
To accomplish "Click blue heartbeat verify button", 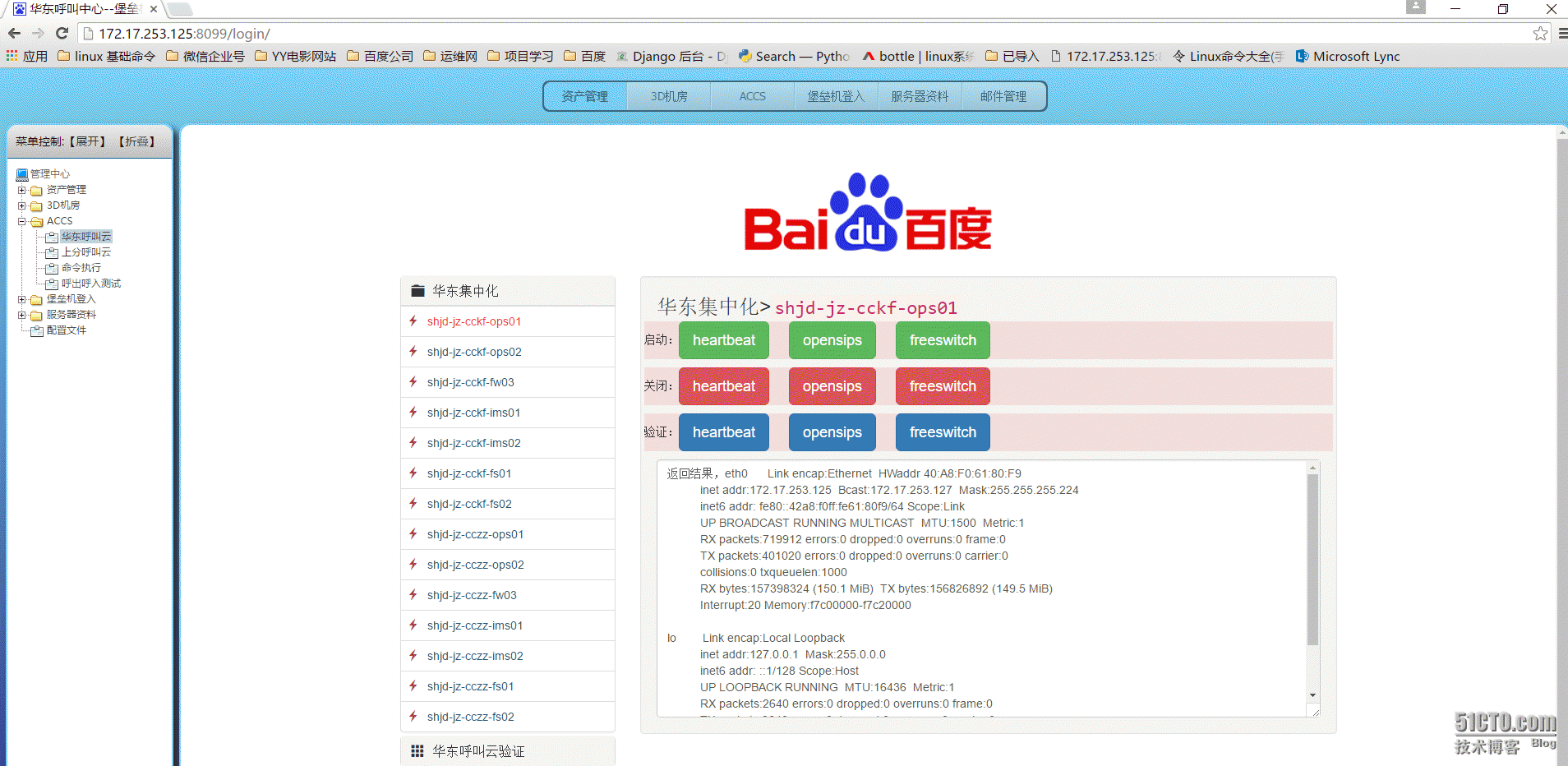I will (x=724, y=432).
